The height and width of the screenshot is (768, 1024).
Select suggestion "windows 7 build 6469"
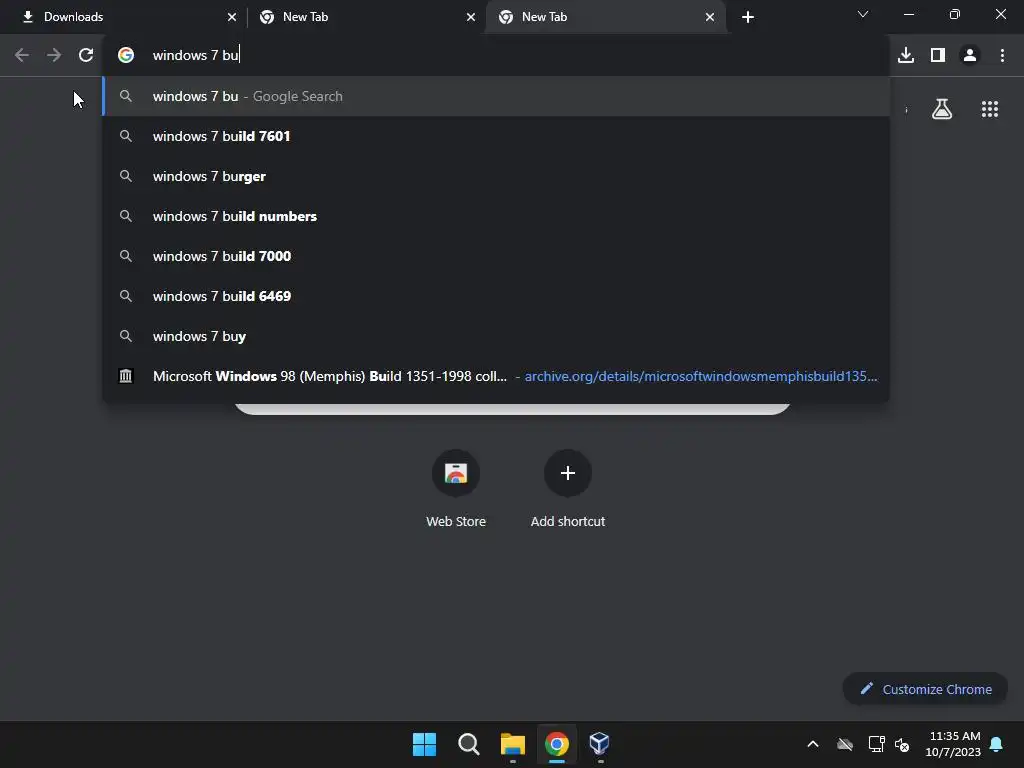pyautogui.click(x=496, y=296)
